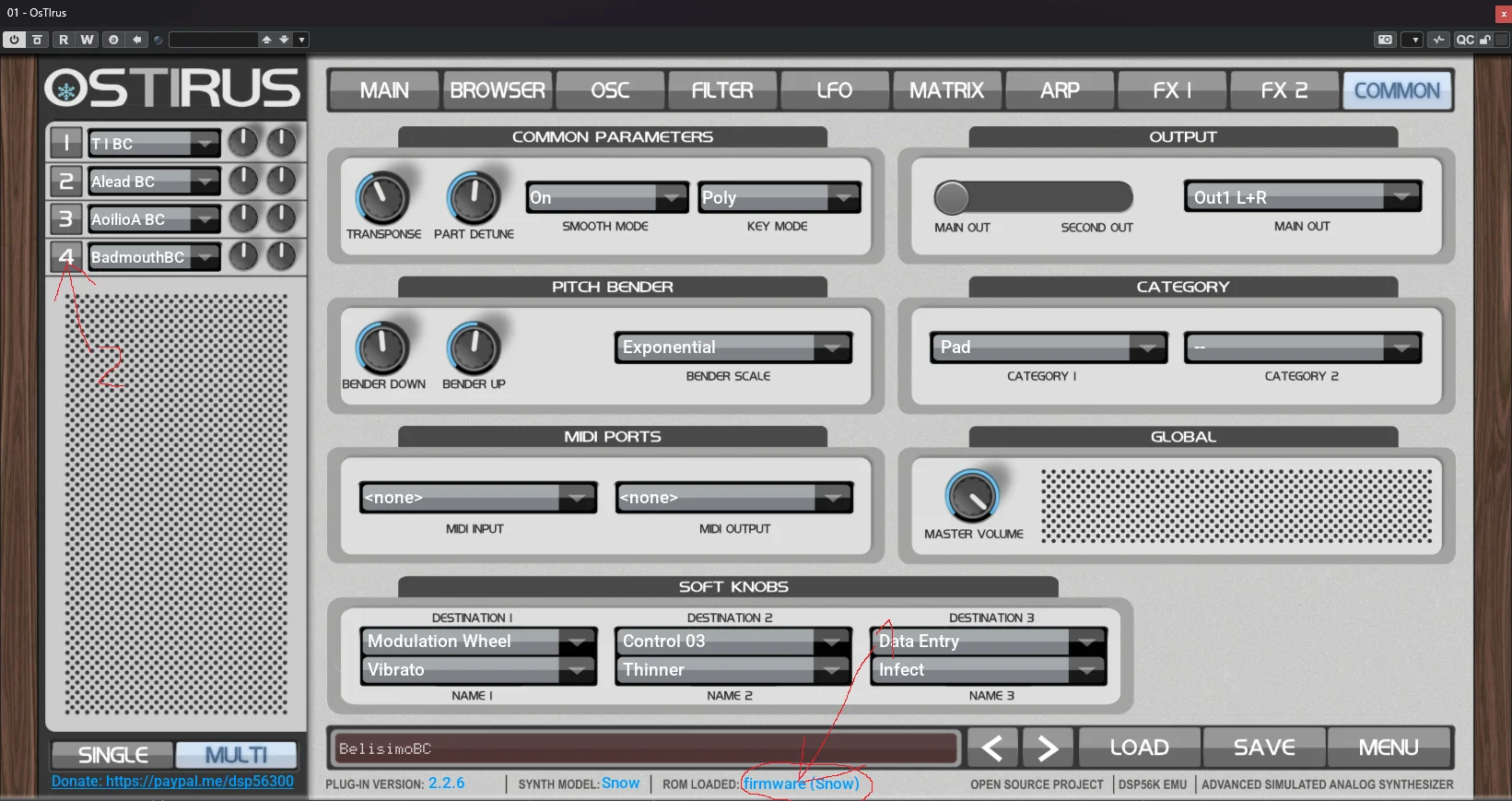Open the preset browser dropdown triangle
The width and height of the screenshot is (1512, 801).
[x=301, y=40]
